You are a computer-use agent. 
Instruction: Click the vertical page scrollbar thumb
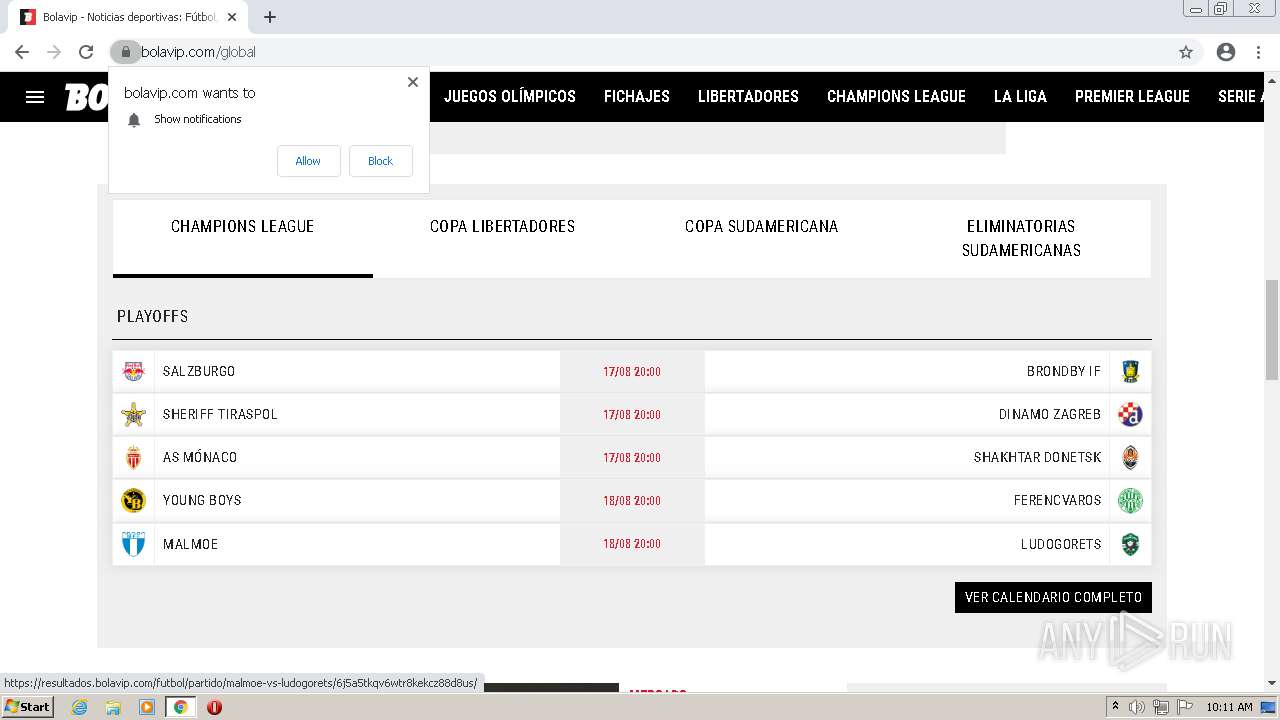tap(1272, 330)
